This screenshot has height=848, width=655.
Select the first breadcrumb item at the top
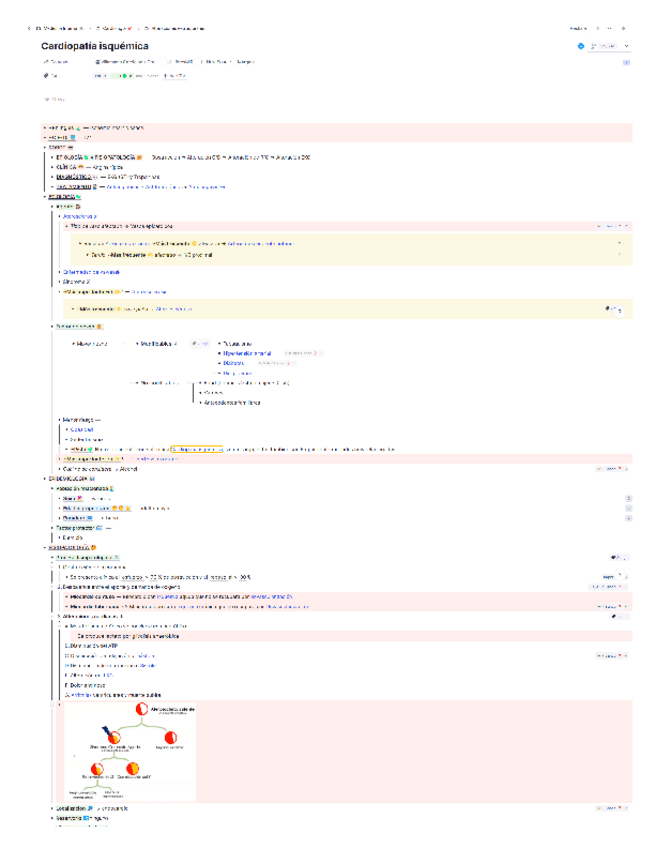(61, 28)
